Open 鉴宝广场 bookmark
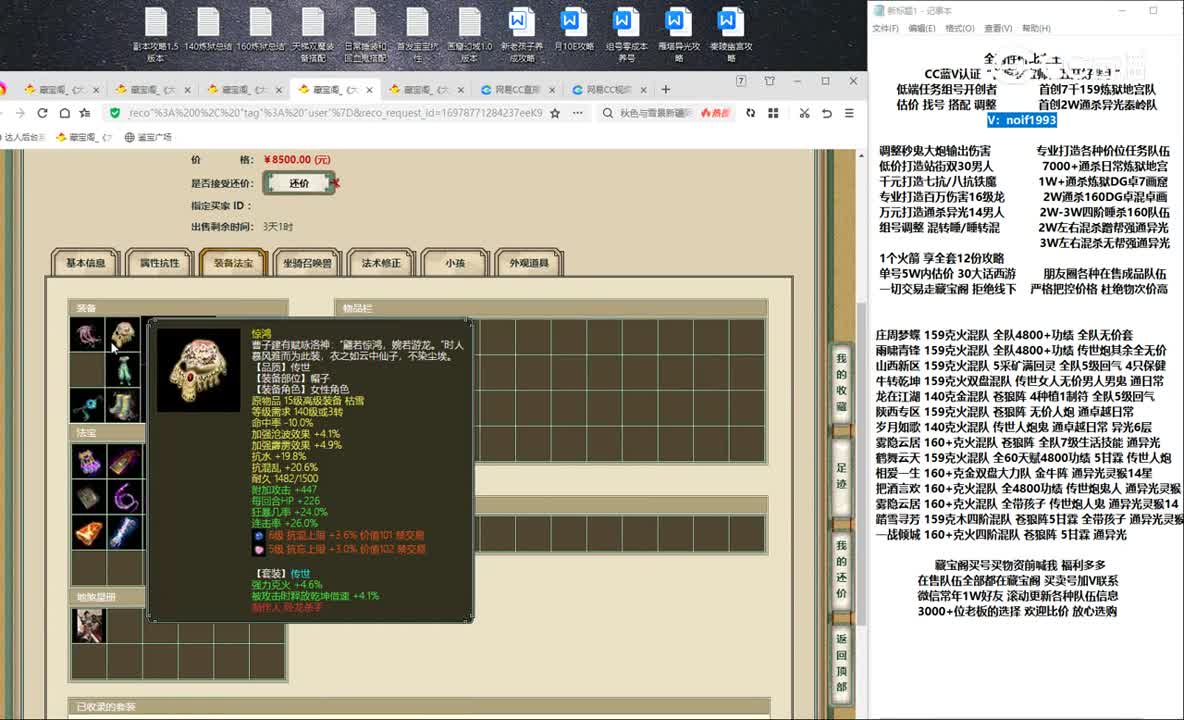This screenshot has width=1184, height=720. coord(148,137)
